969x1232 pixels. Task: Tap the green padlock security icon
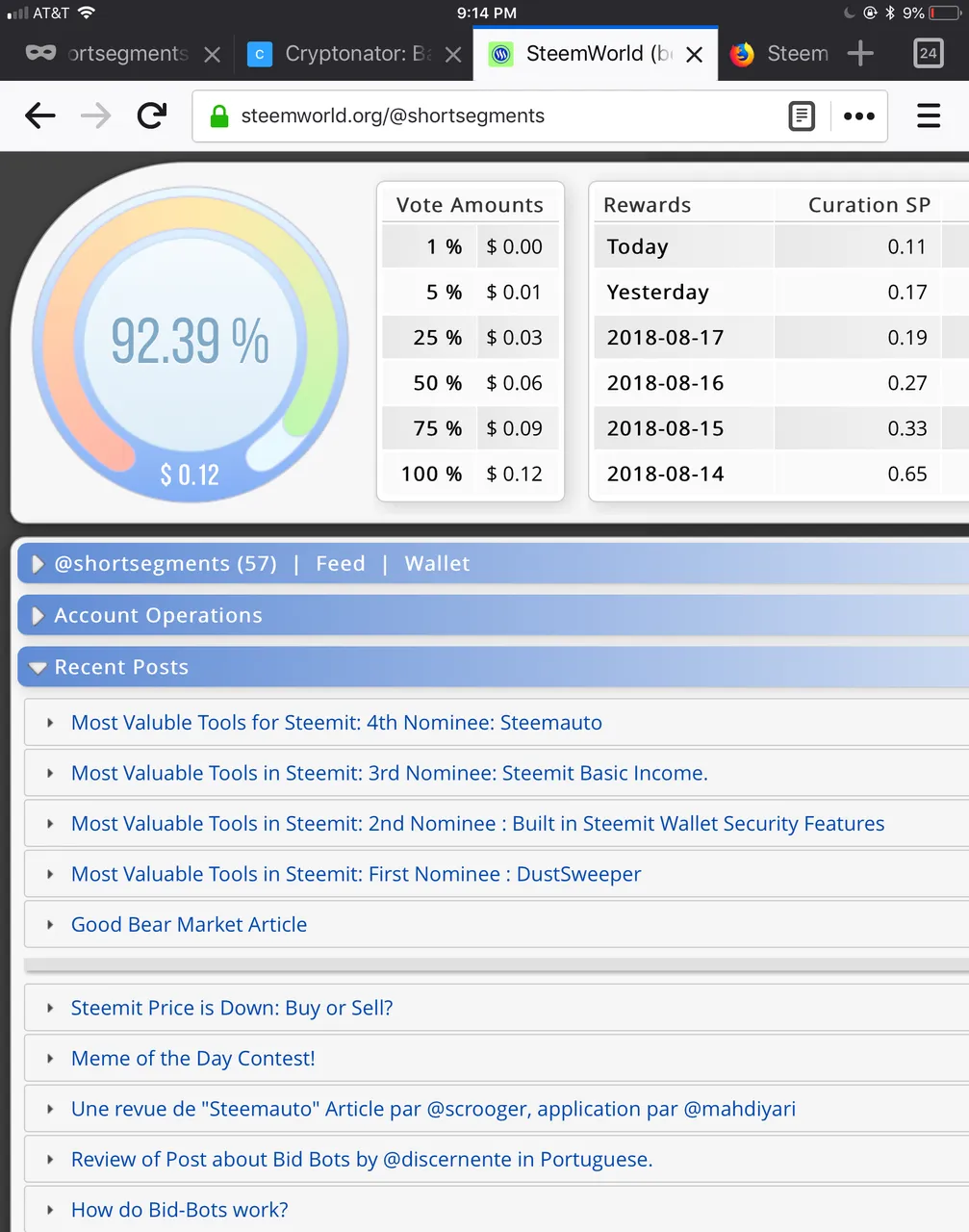point(219,116)
